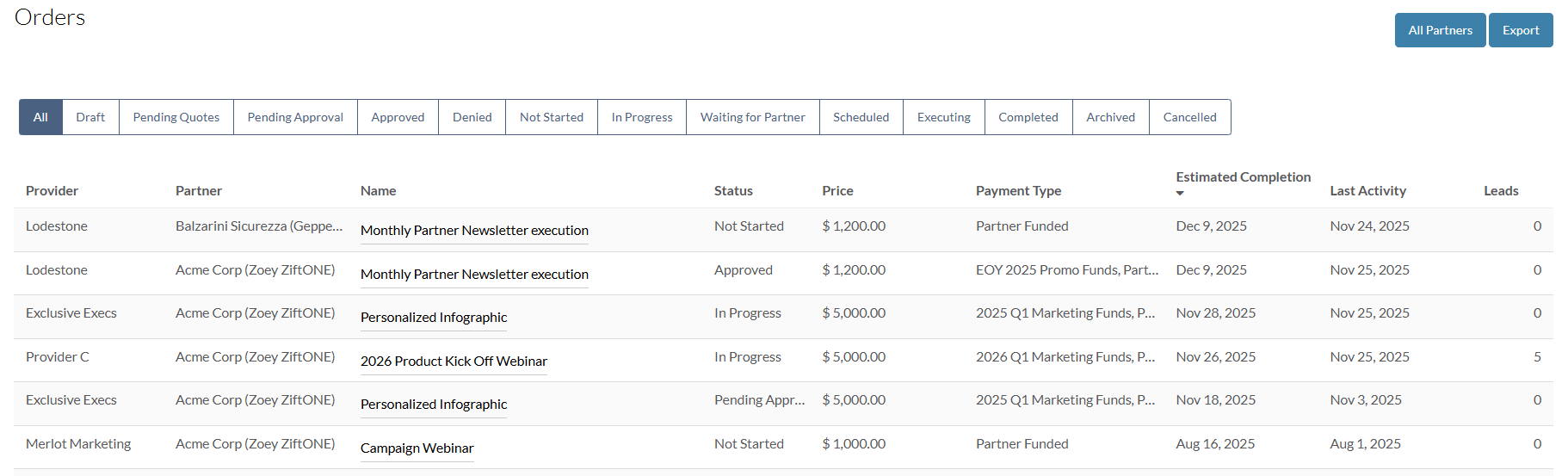The height and width of the screenshot is (476, 1568).
Task: Click Balzarini Sicurezza partner cell
Action: point(259,226)
